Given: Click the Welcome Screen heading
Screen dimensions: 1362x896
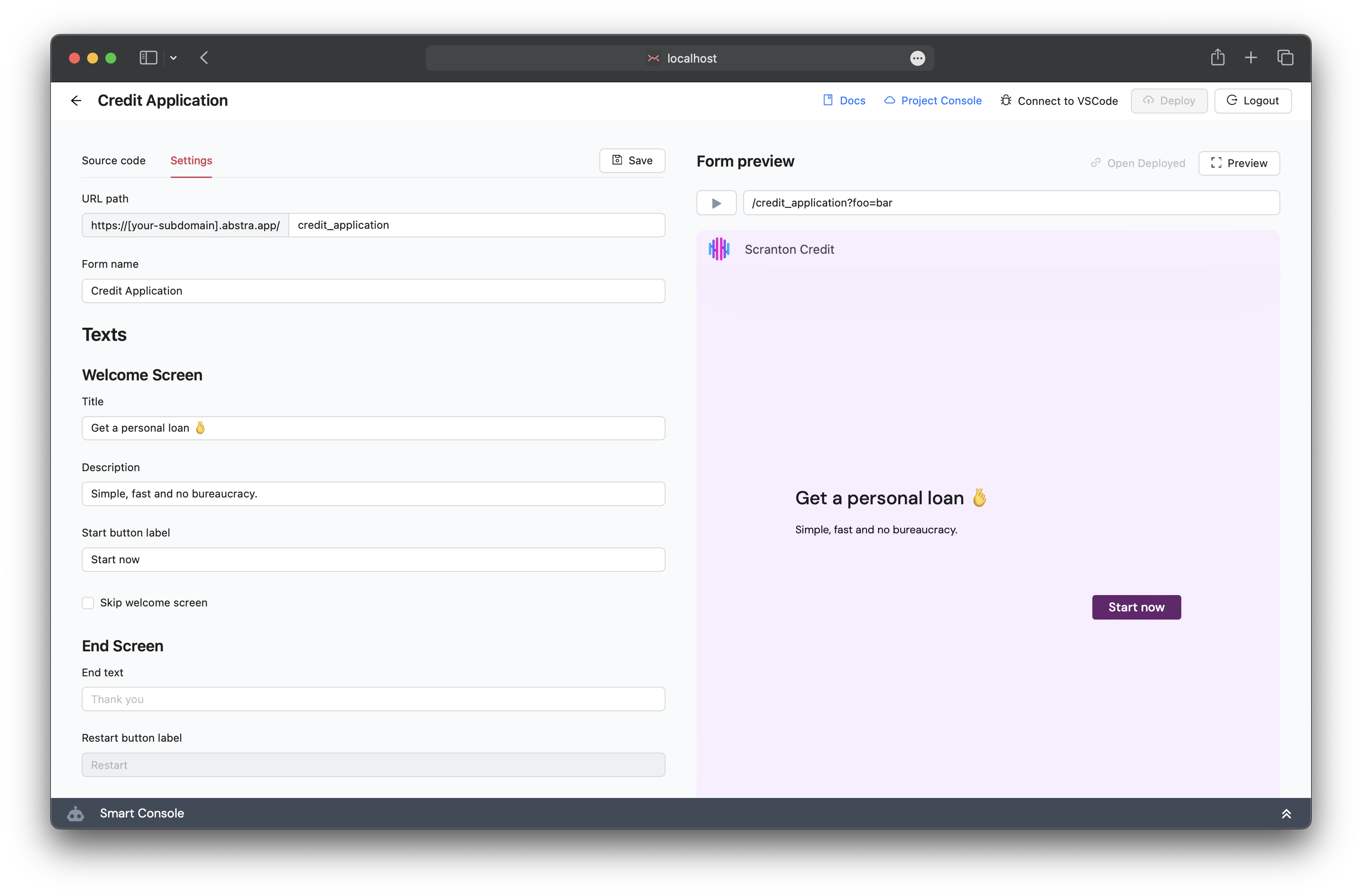Looking at the screenshot, I should [x=142, y=375].
